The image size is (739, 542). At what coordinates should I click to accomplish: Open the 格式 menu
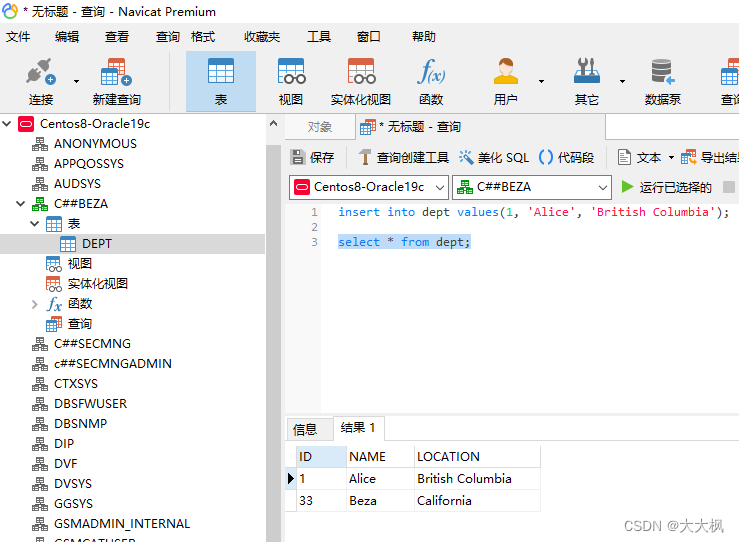[203, 37]
